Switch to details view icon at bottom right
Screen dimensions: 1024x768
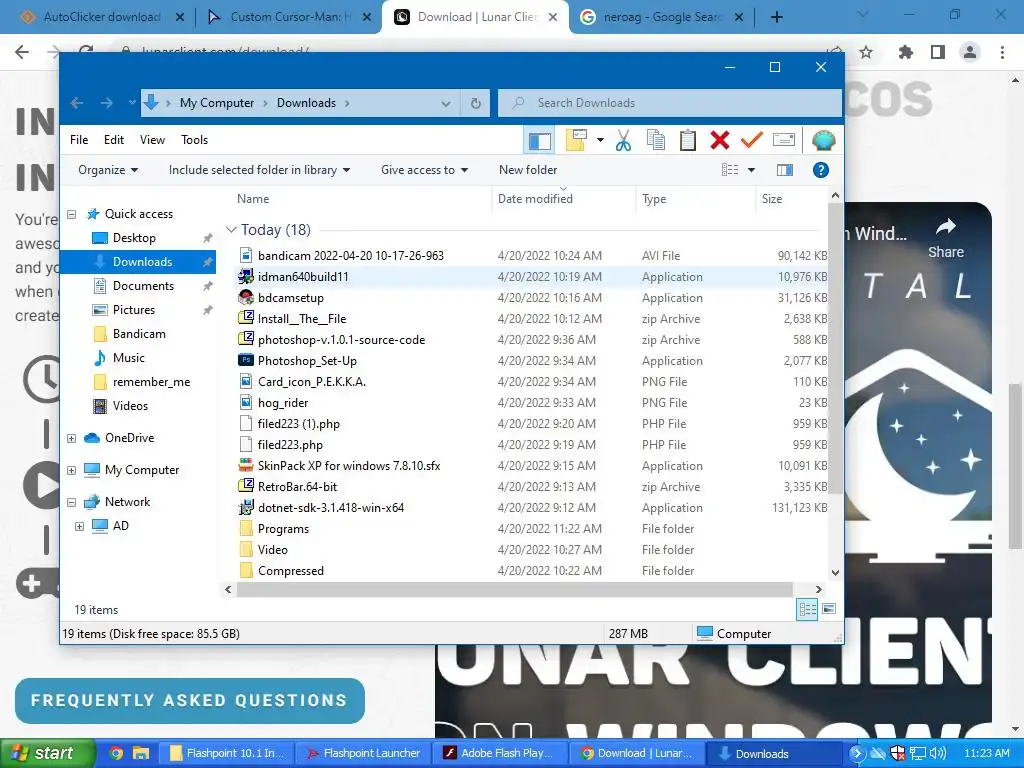[x=807, y=610]
